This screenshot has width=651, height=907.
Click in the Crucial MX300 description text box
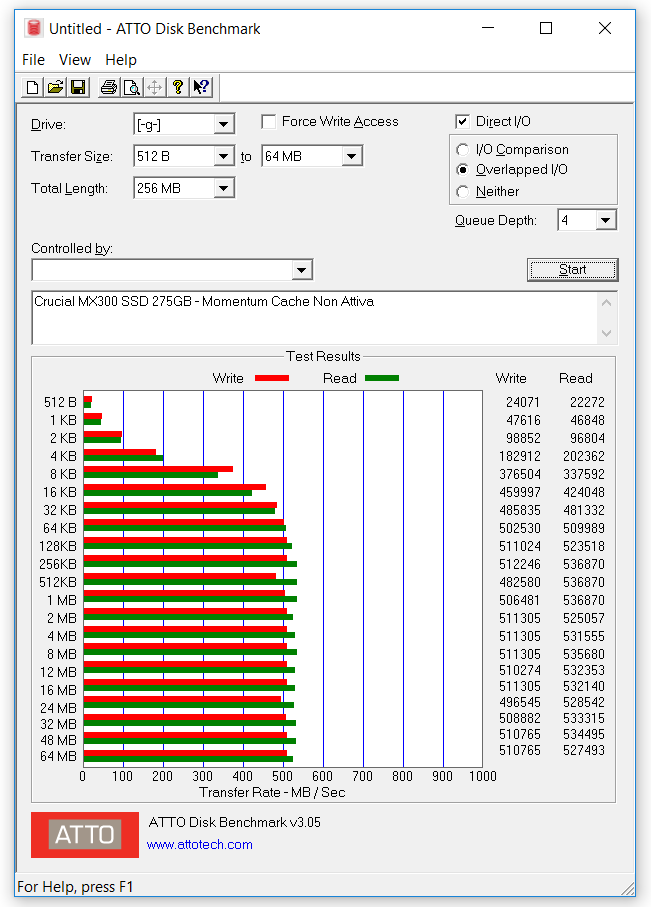[315, 318]
